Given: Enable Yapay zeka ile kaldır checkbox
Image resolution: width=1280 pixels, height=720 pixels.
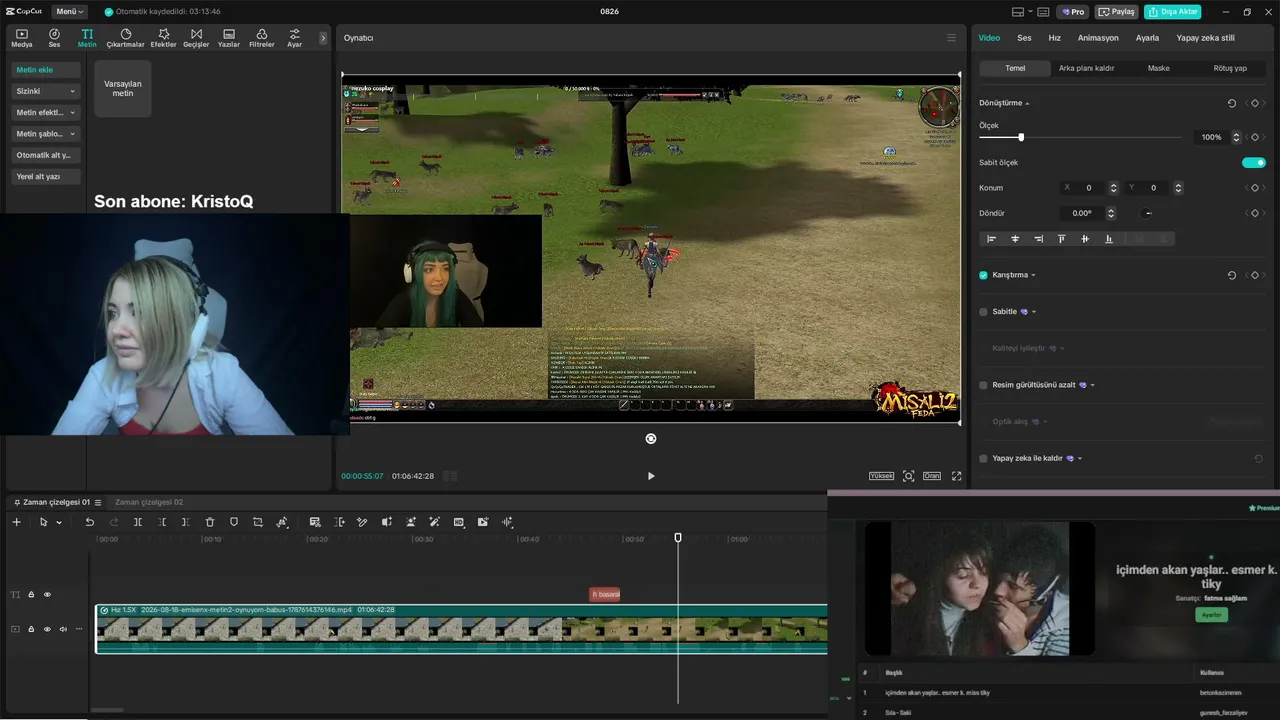Looking at the screenshot, I should [983, 458].
